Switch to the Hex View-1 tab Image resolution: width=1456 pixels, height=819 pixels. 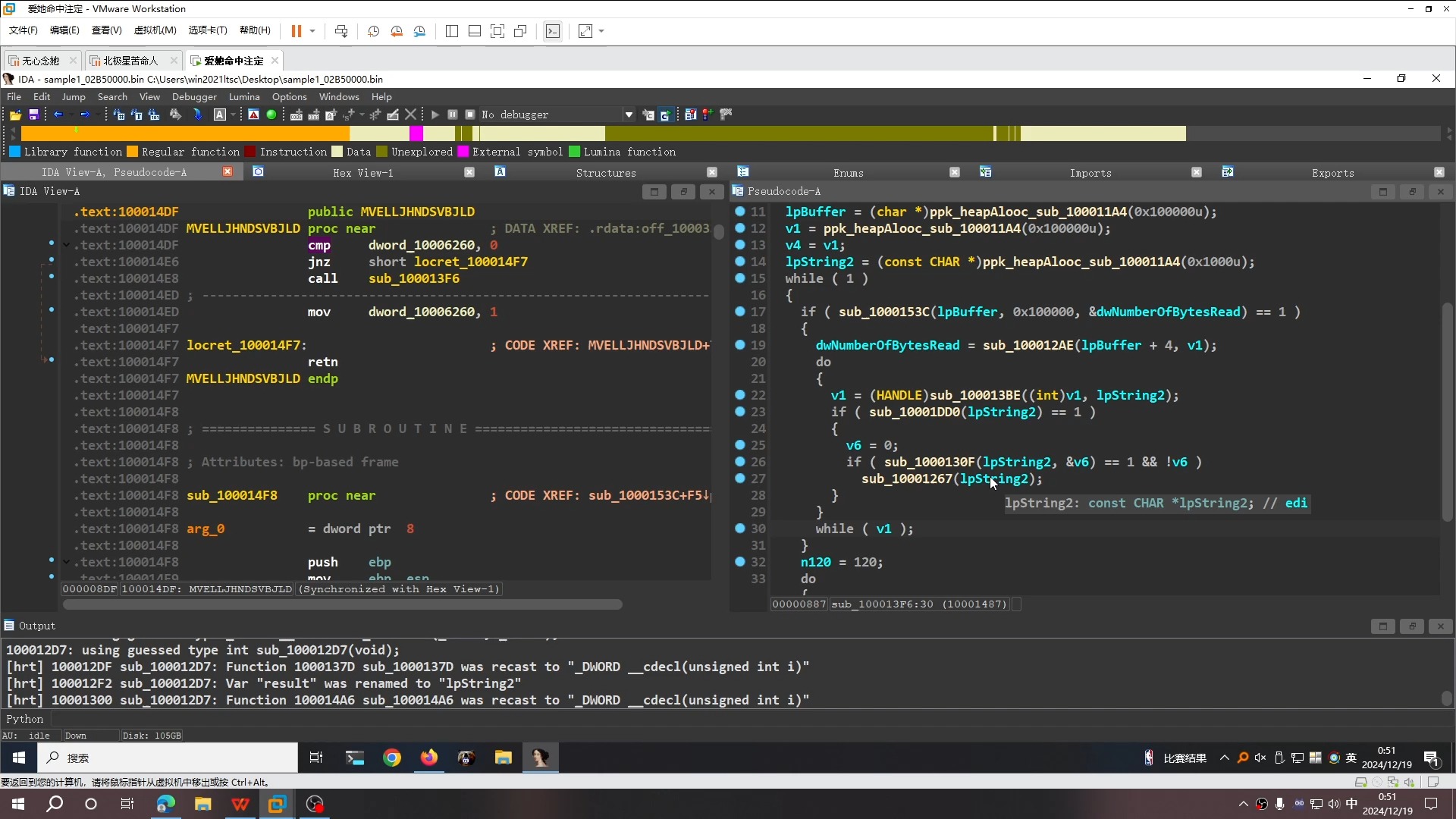(x=362, y=173)
